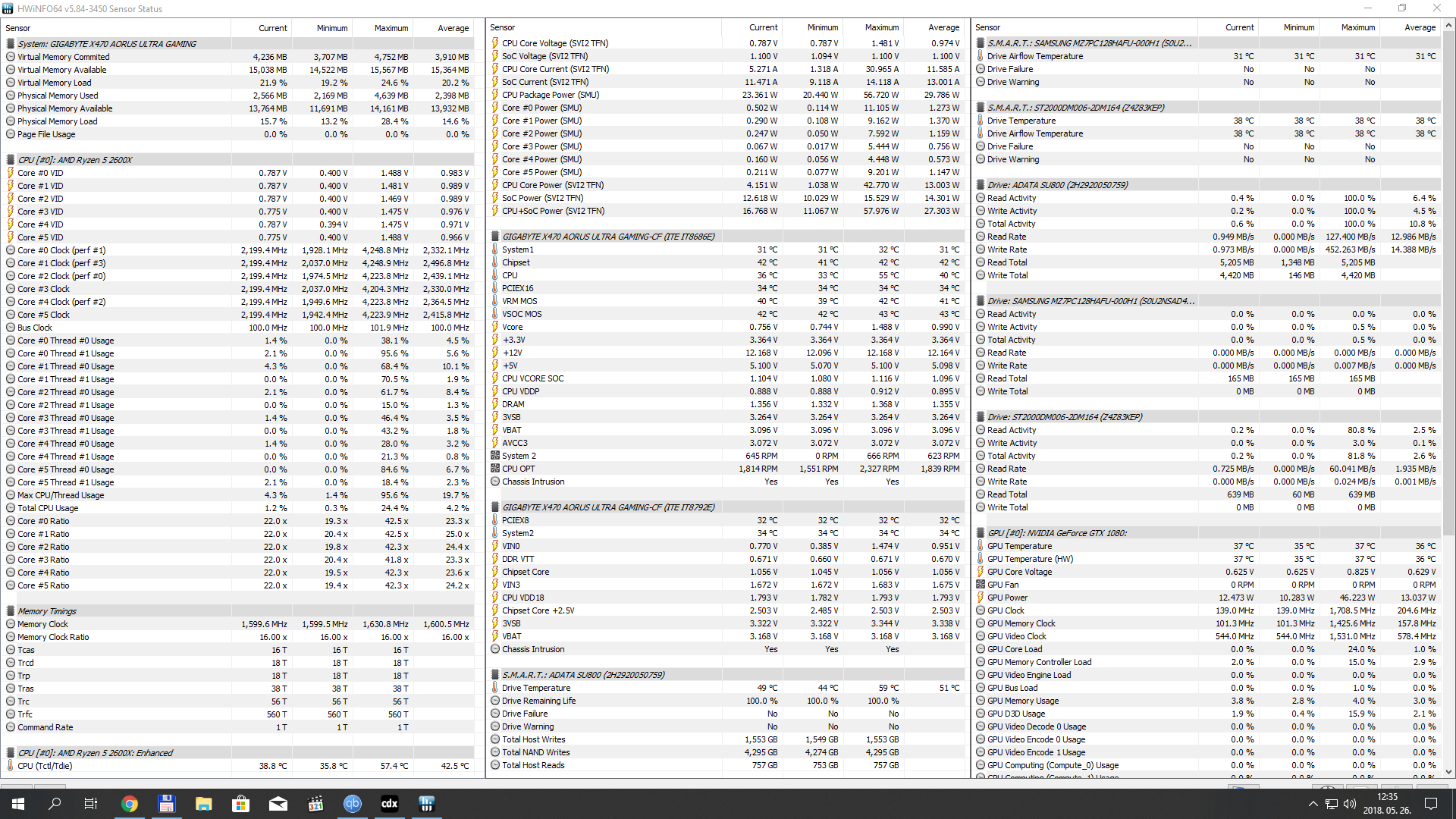Click the scroll down arrow of right scrollbar
The width and height of the screenshot is (1456, 819).
tap(1448, 772)
